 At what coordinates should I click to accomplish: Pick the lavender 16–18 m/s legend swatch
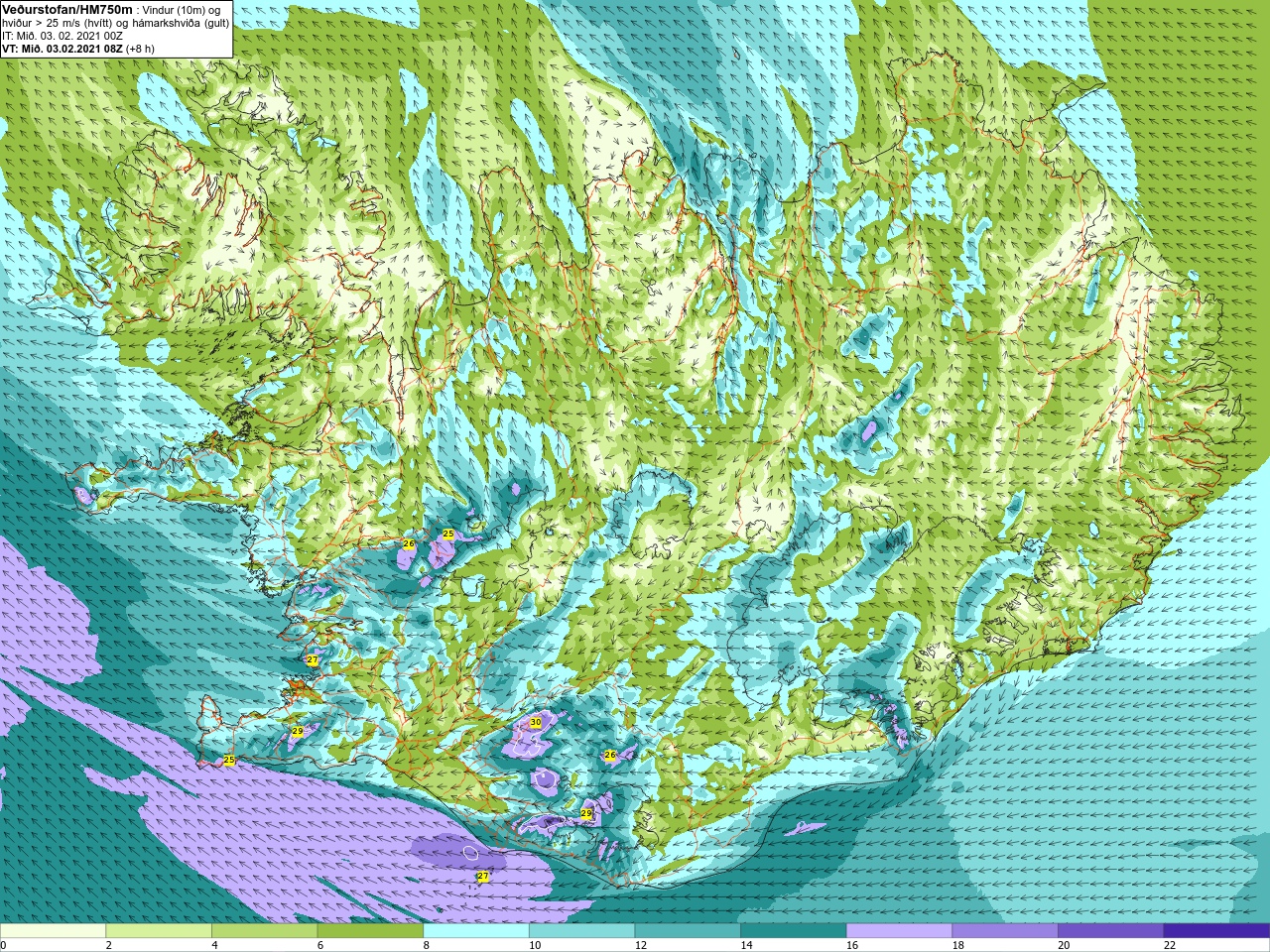[x=899, y=930]
